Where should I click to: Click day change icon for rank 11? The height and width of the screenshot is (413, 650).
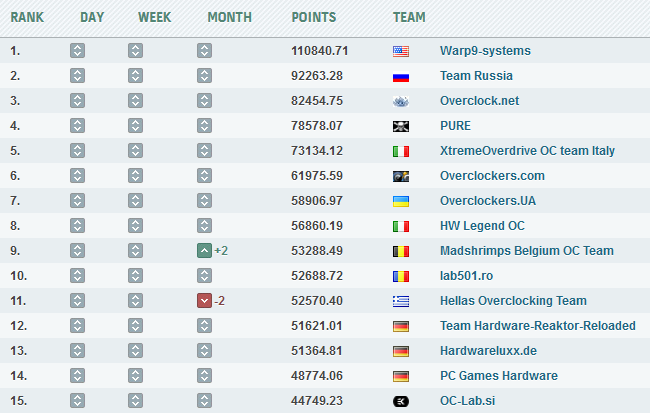(x=78, y=301)
